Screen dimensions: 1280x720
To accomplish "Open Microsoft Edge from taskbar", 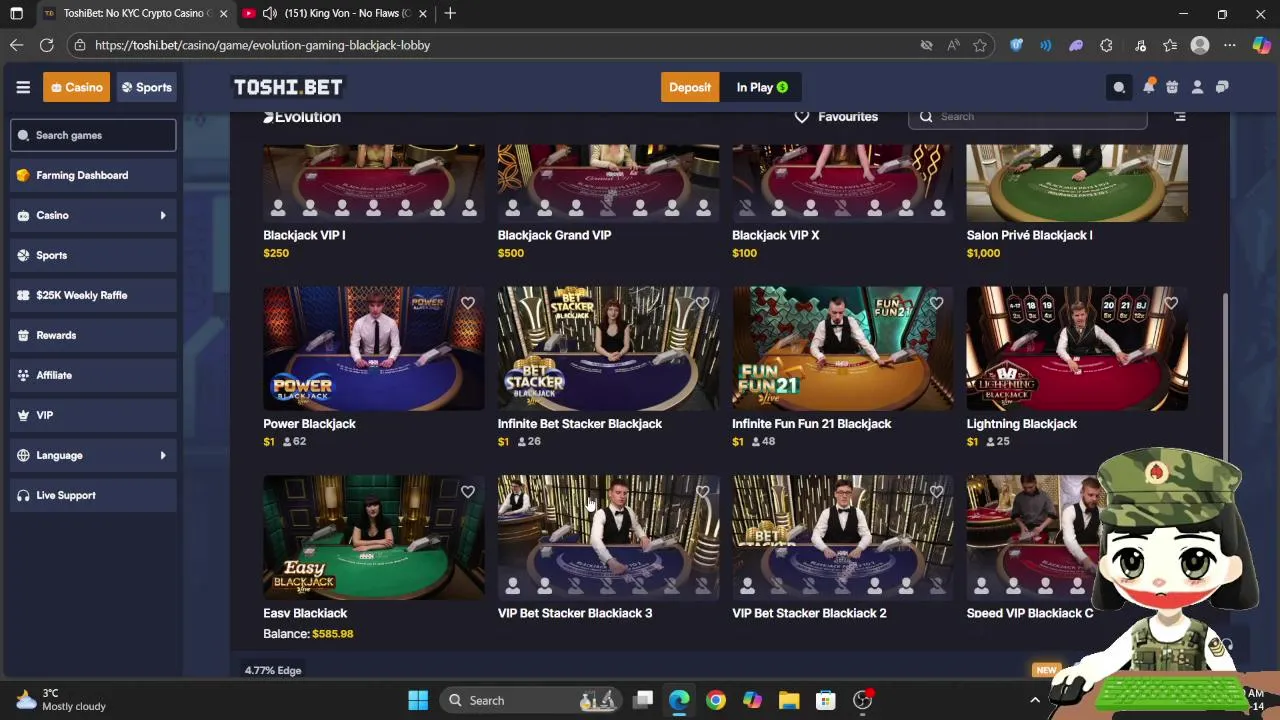I will pos(679,700).
